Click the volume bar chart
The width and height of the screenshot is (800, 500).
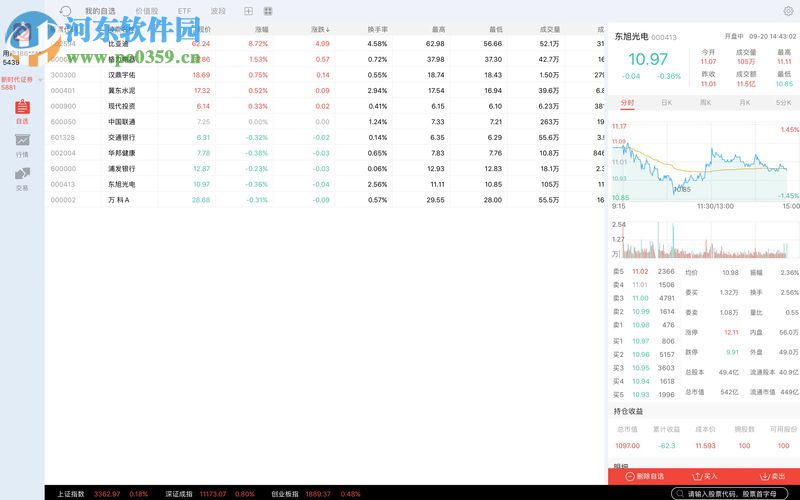pyautogui.click(x=705, y=240)
